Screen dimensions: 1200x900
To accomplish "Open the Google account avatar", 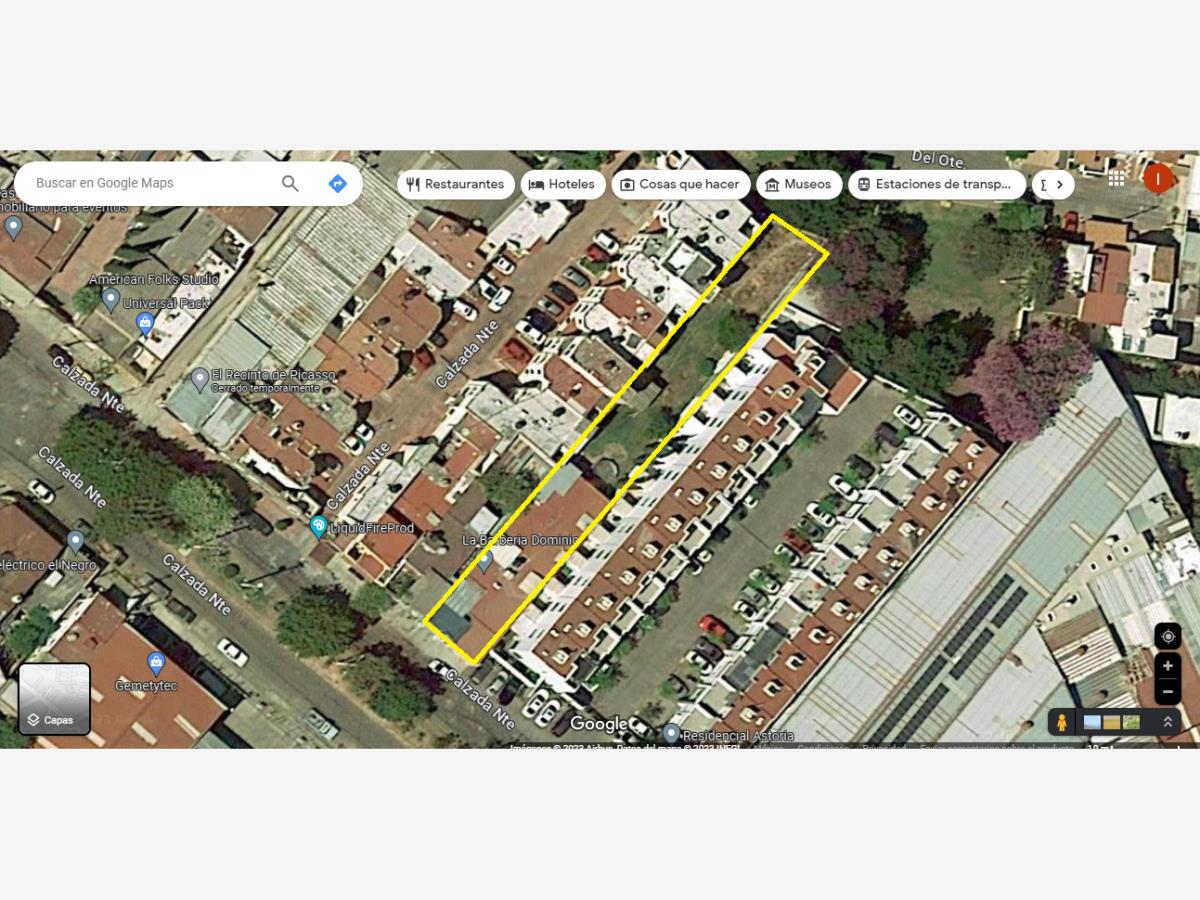I will click(x=1157, y=179).
